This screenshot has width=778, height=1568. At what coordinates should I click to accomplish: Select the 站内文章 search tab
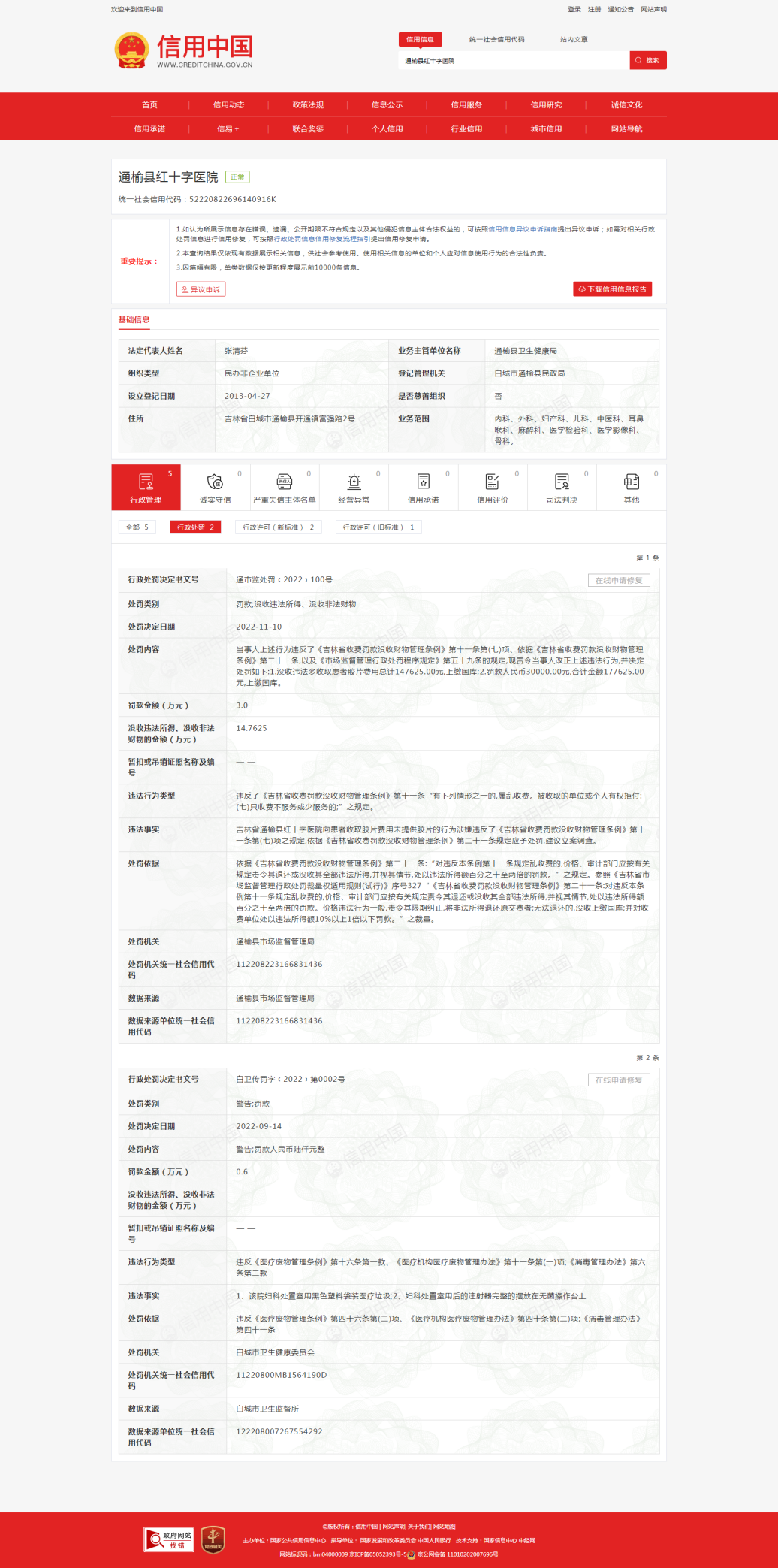574,39
